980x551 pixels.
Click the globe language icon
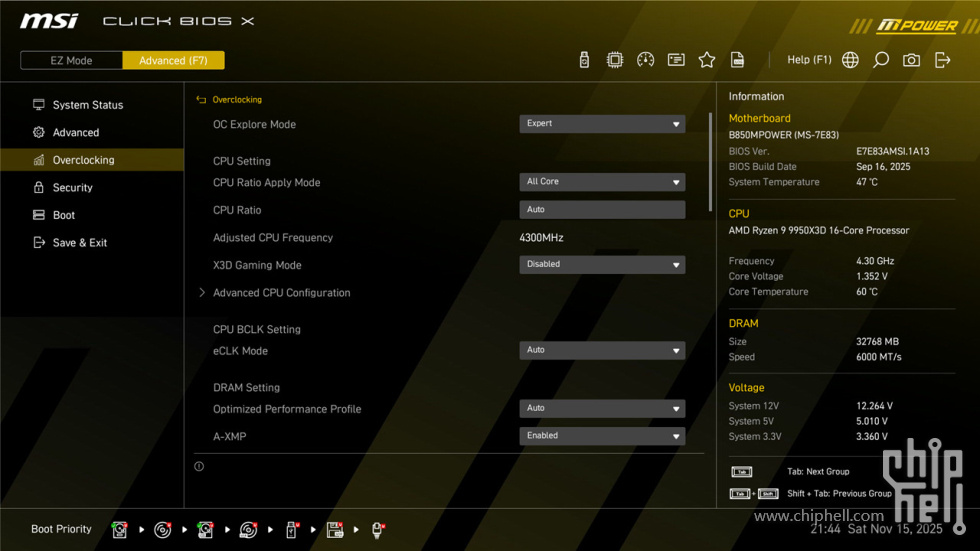(850, 60)
